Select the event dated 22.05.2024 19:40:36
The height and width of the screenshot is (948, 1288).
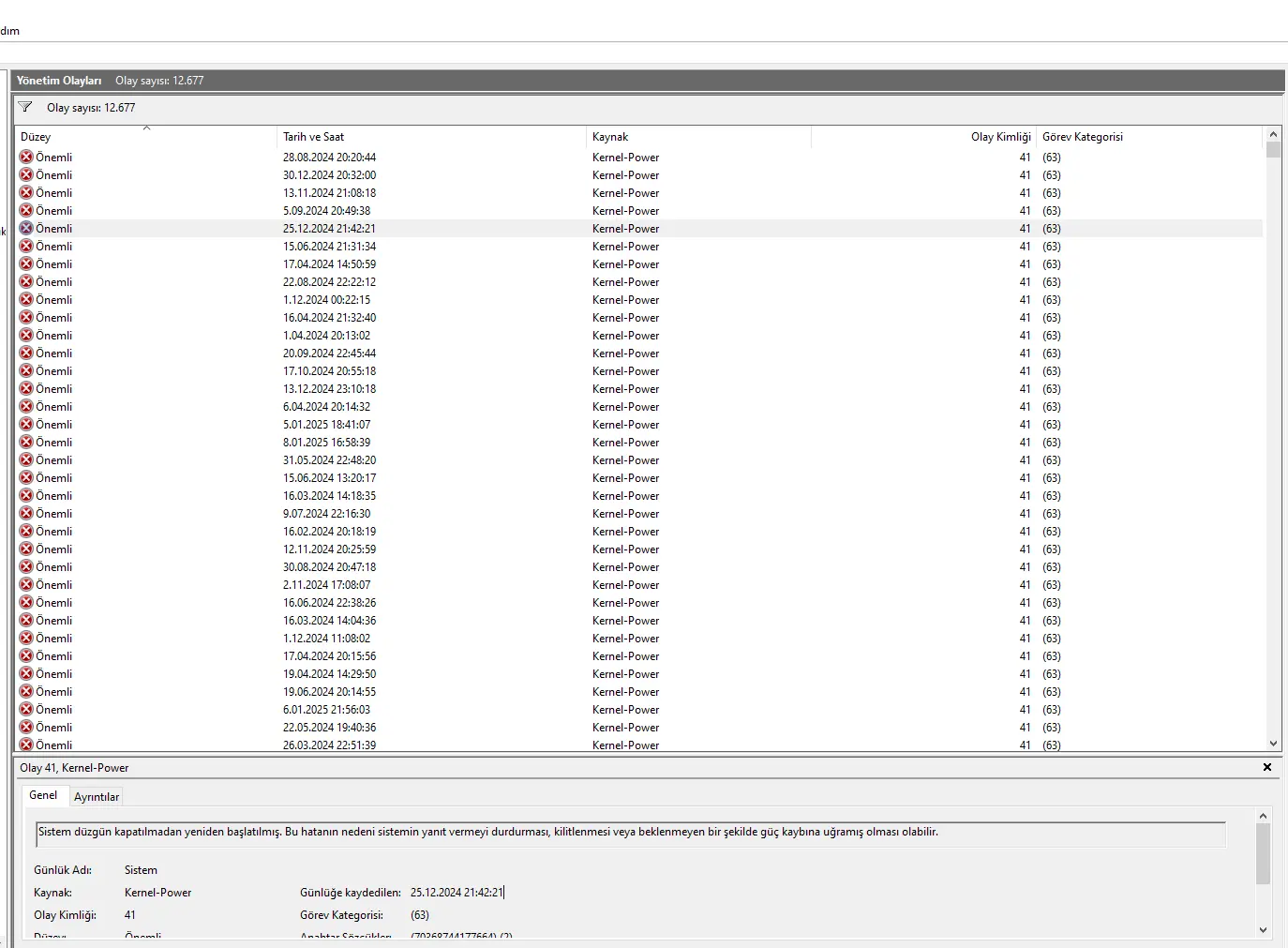tap(638, 727)
